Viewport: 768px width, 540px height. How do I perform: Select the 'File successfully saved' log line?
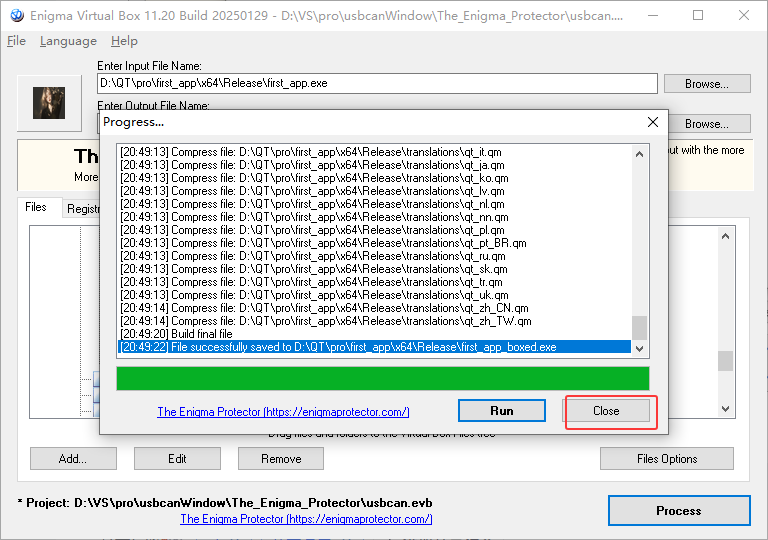(x=375, y=347)
